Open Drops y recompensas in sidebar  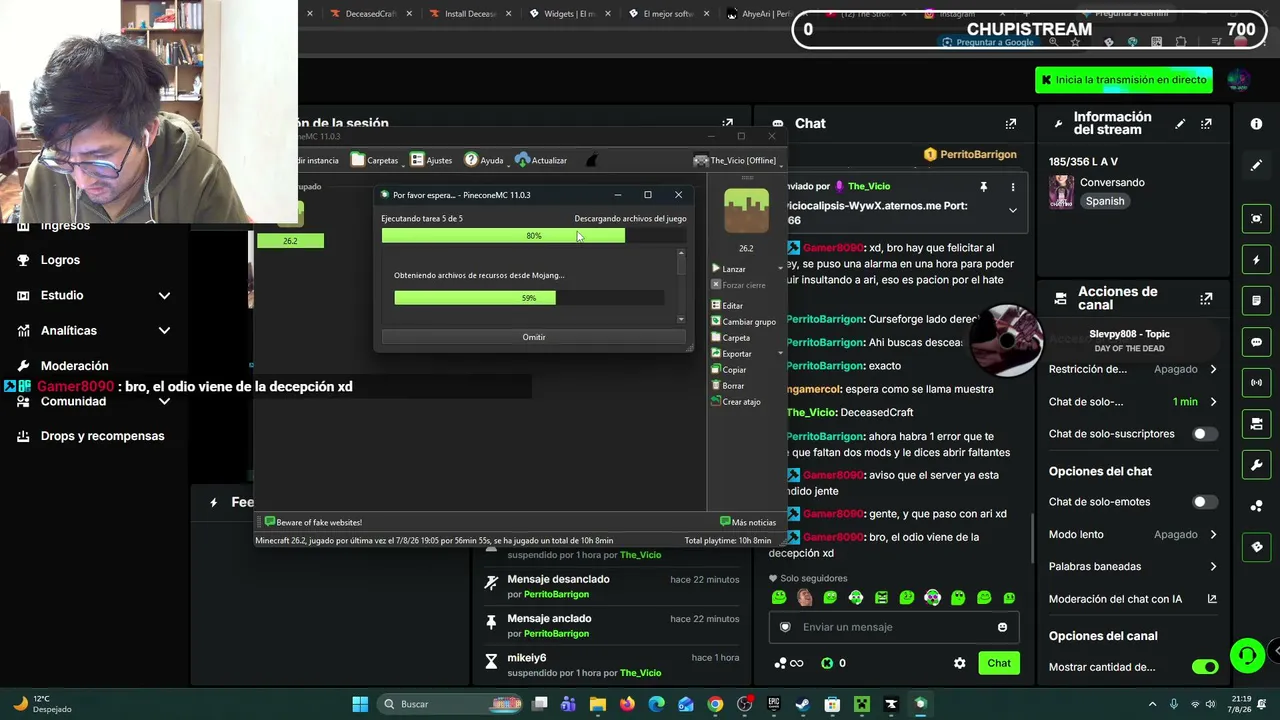pos(93,436)
